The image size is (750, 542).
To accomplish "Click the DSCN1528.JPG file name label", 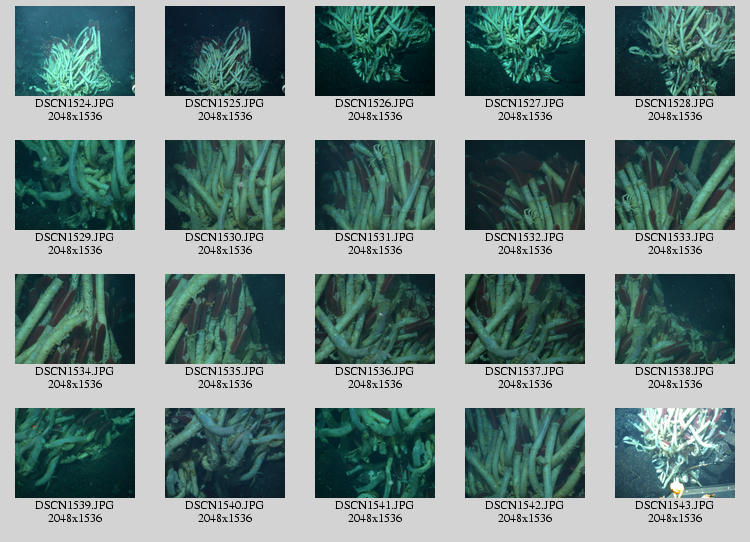I will (x=674, y=103).
